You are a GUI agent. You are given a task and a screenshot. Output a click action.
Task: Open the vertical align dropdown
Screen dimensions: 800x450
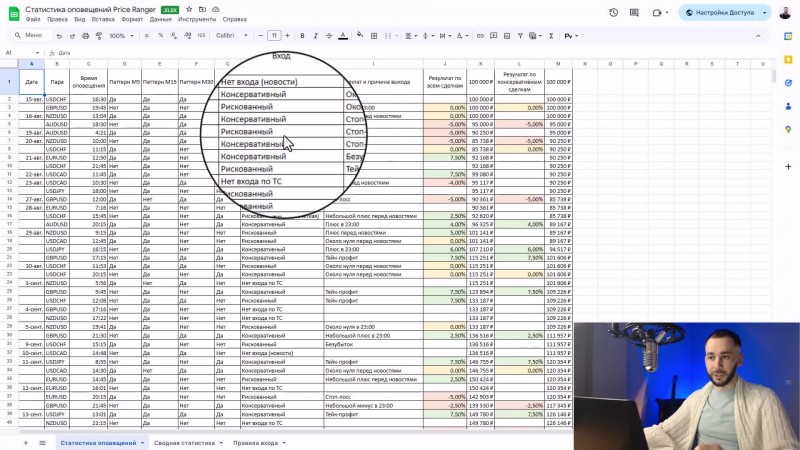point(427,36)
